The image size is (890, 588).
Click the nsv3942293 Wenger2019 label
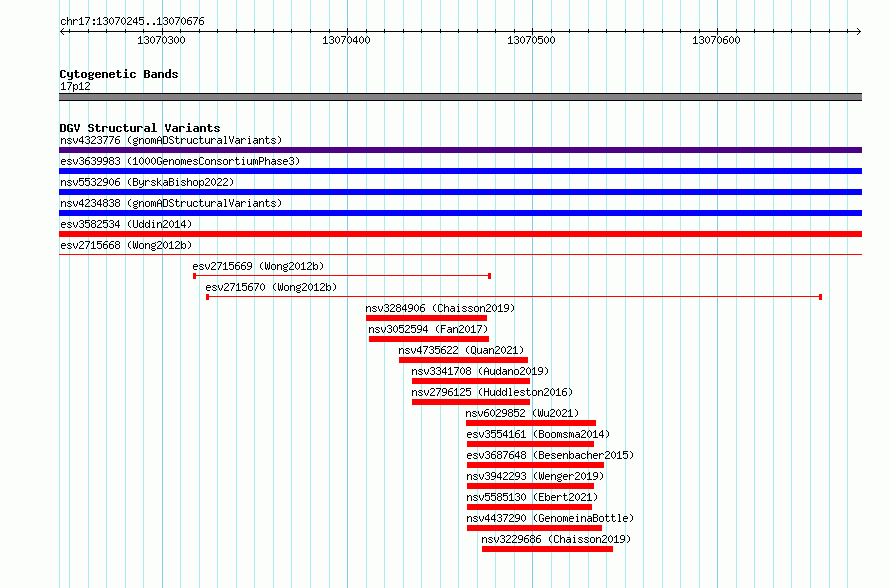point(535,476)
